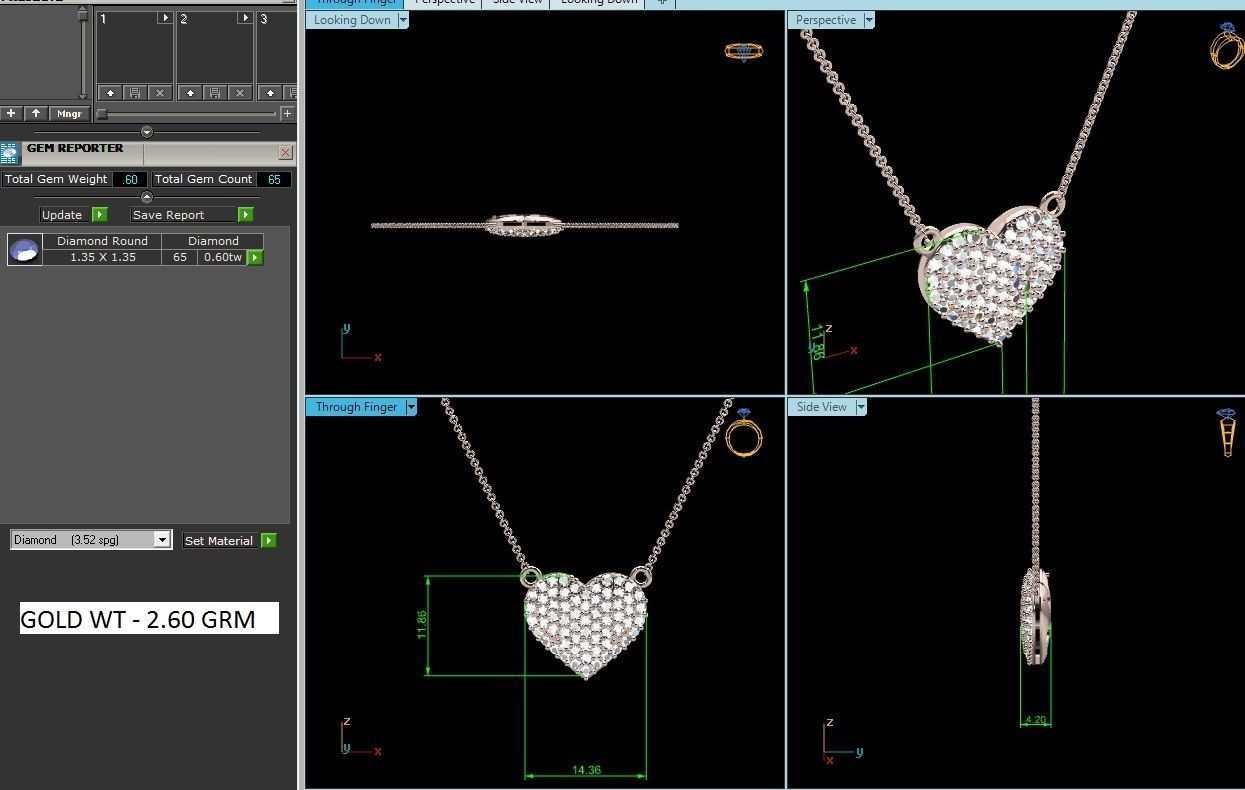Open the Through Finger viewport dropdown arrow
Viewport: 1245px width, 790px height.
(411, 407)
